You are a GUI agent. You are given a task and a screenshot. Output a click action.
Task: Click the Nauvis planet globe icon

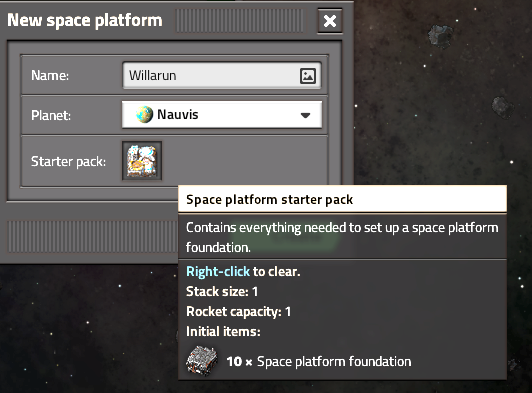point(144,114)
